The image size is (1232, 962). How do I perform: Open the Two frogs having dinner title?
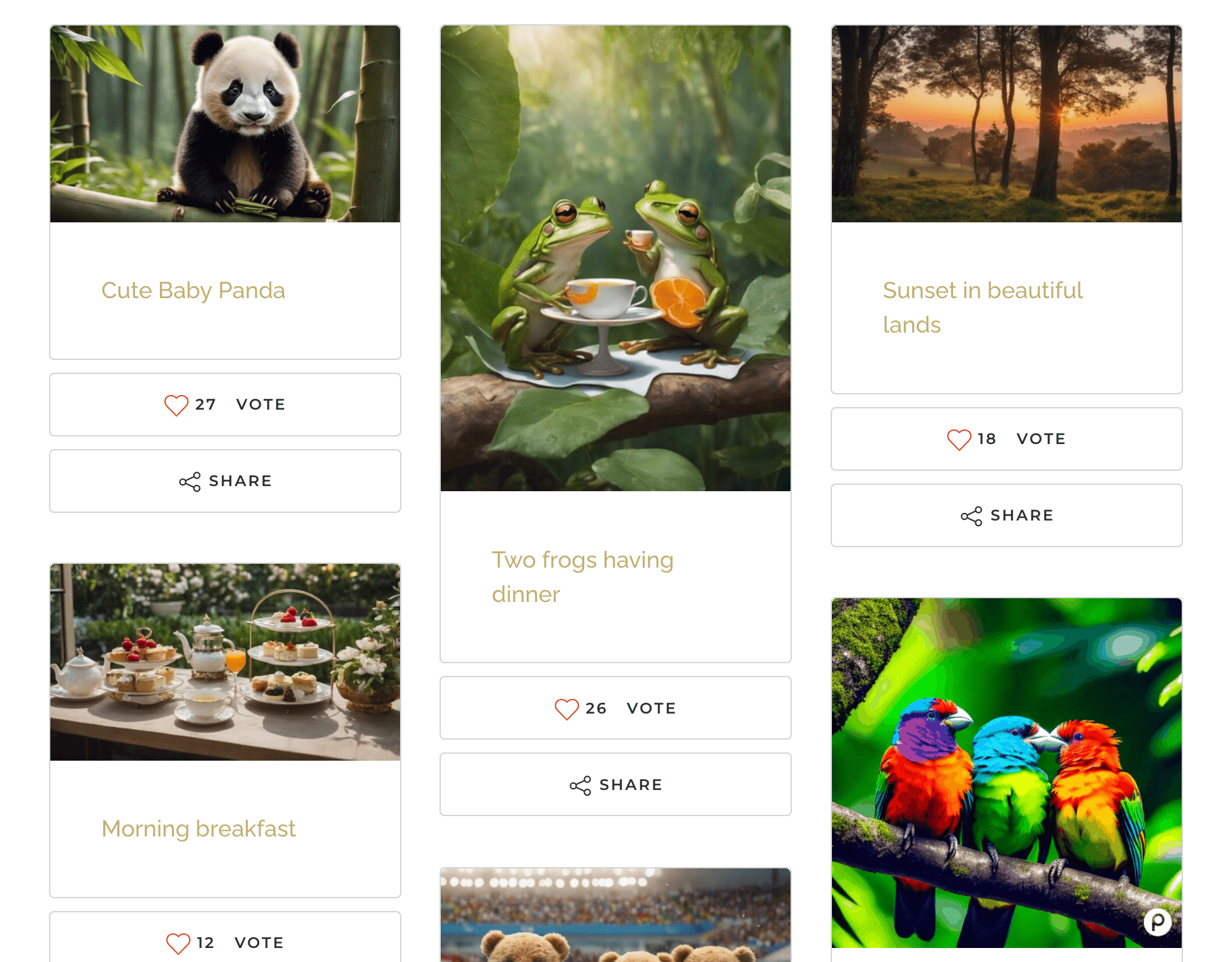583,577
